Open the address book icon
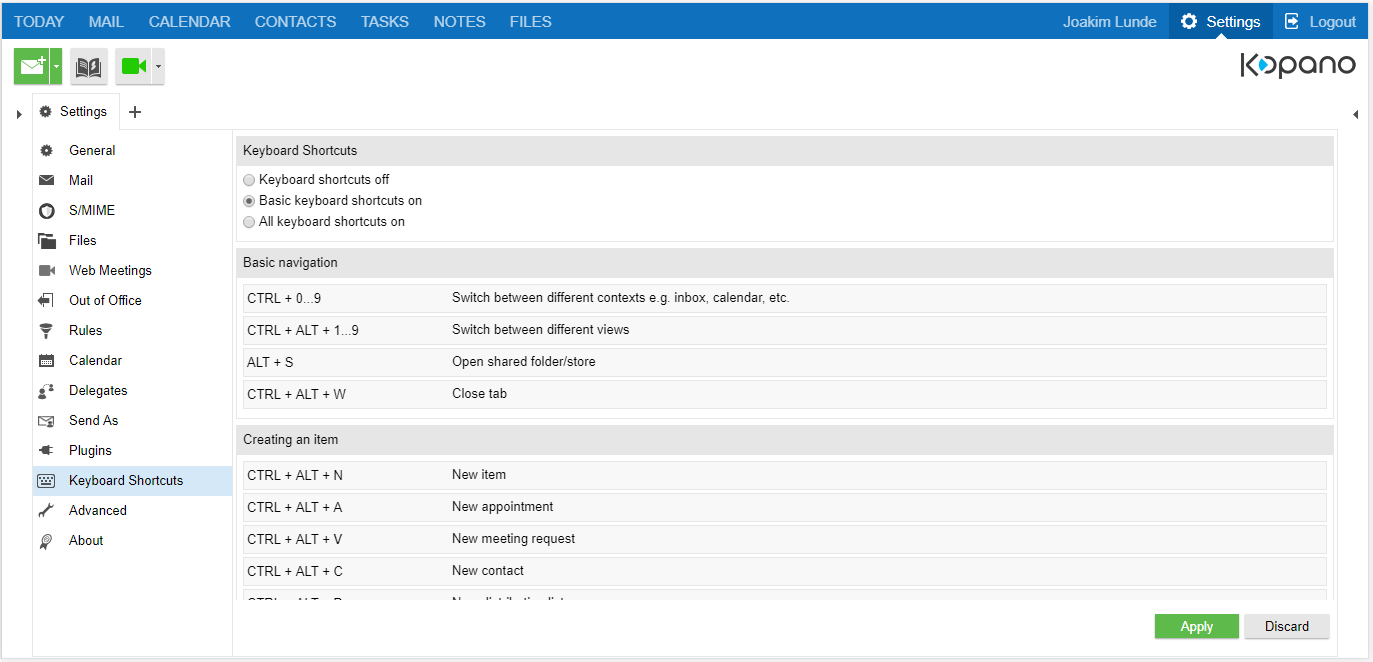Screen dimensions: 1373x662 point(88,65)
